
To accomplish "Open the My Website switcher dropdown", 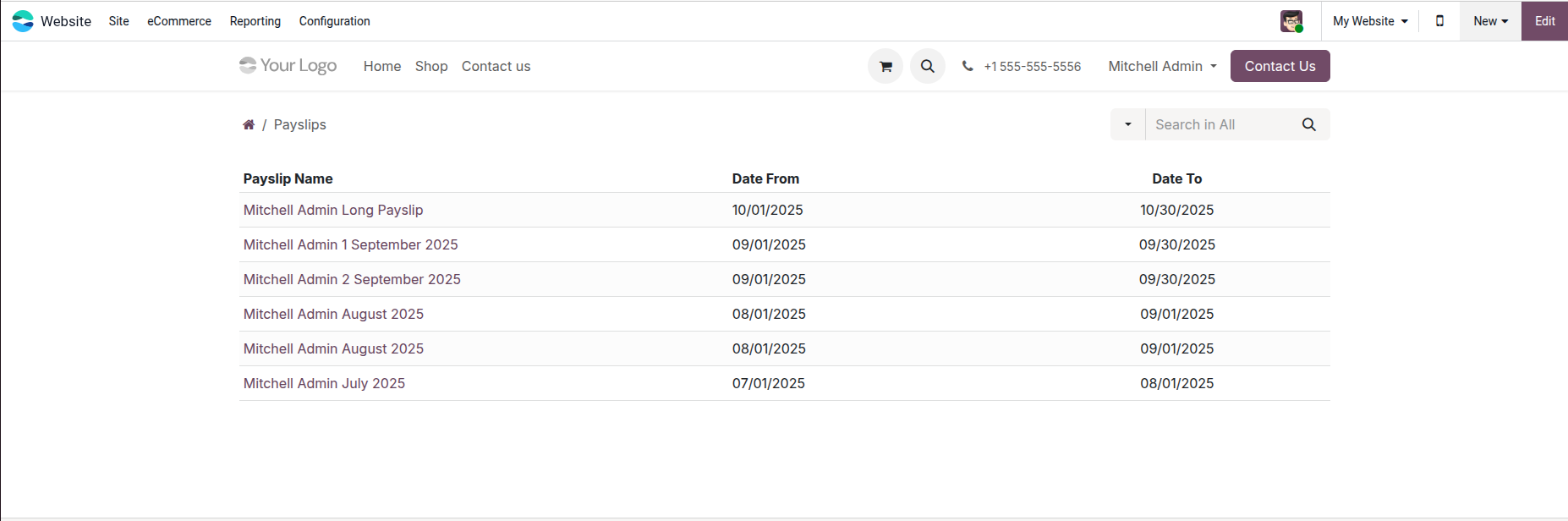I will [1370, 21].
